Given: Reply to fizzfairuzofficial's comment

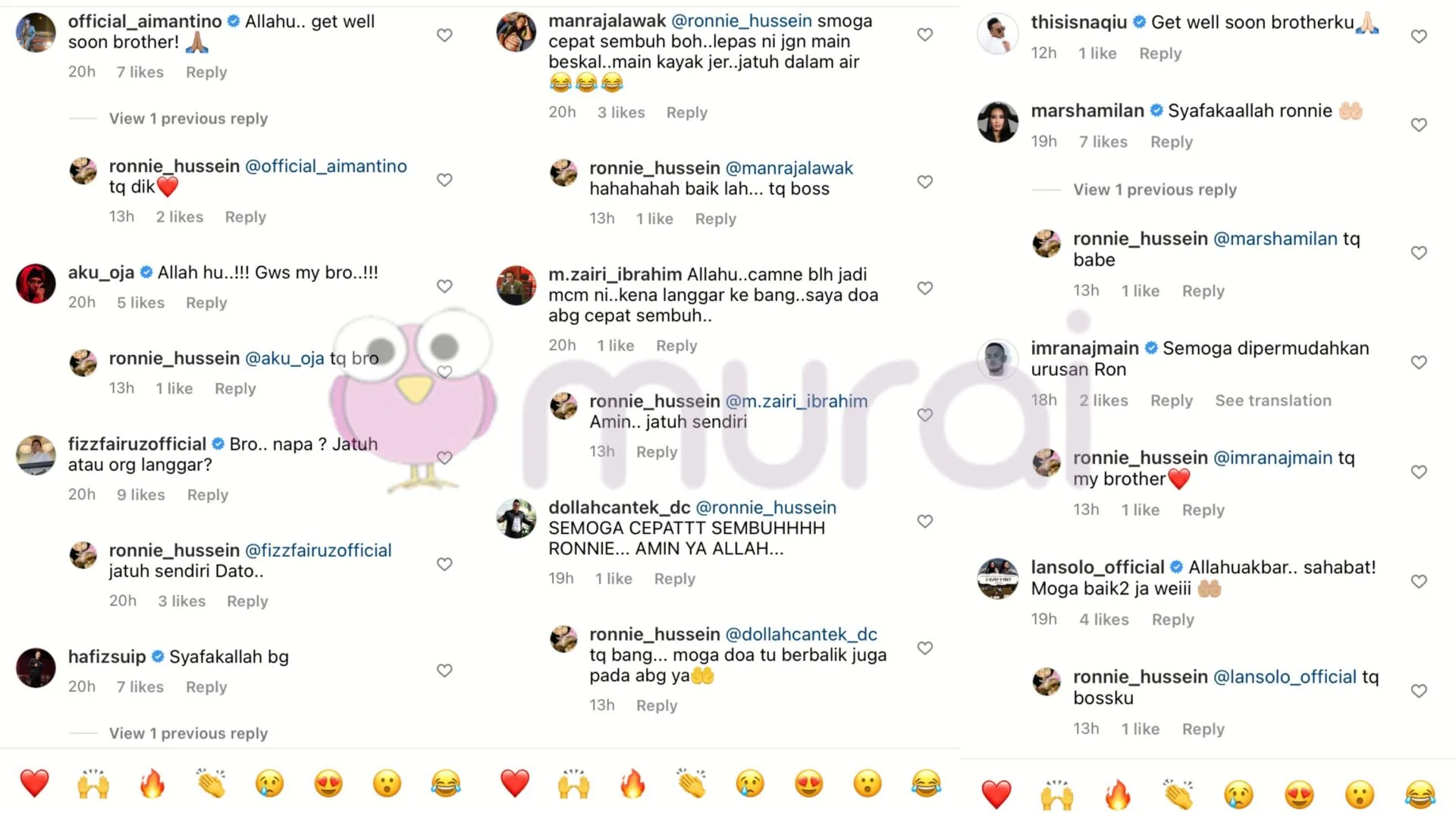Looking at the screenshot, I should click(x=207, y=494).
